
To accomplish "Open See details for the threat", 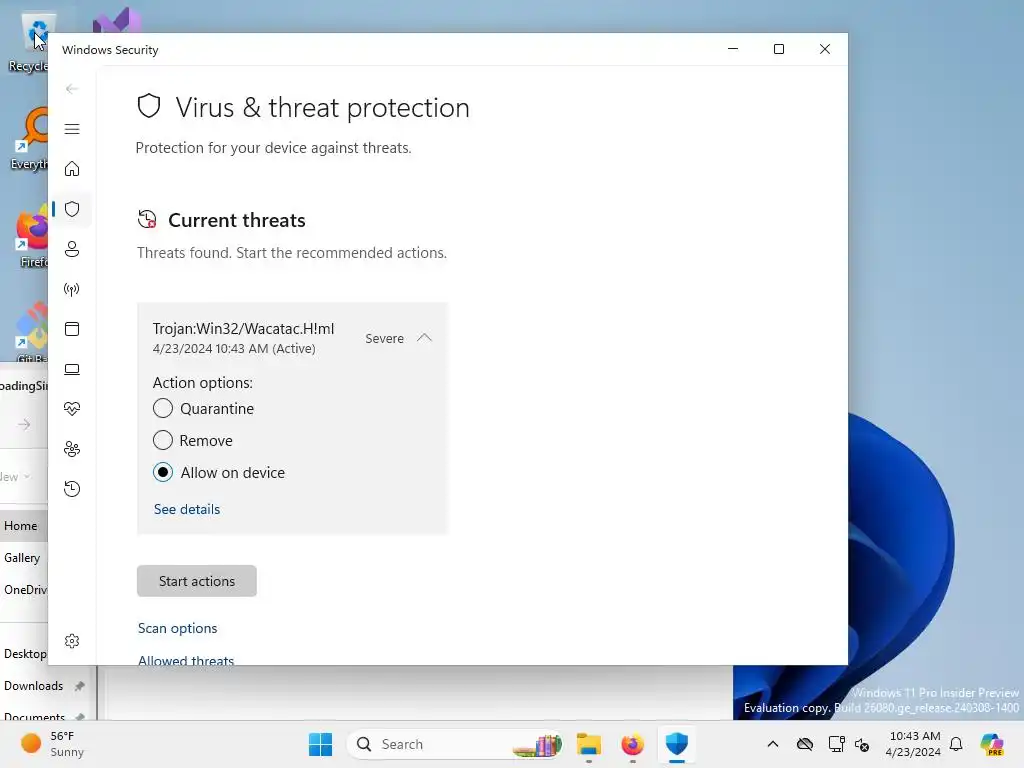I will point(187,509).
